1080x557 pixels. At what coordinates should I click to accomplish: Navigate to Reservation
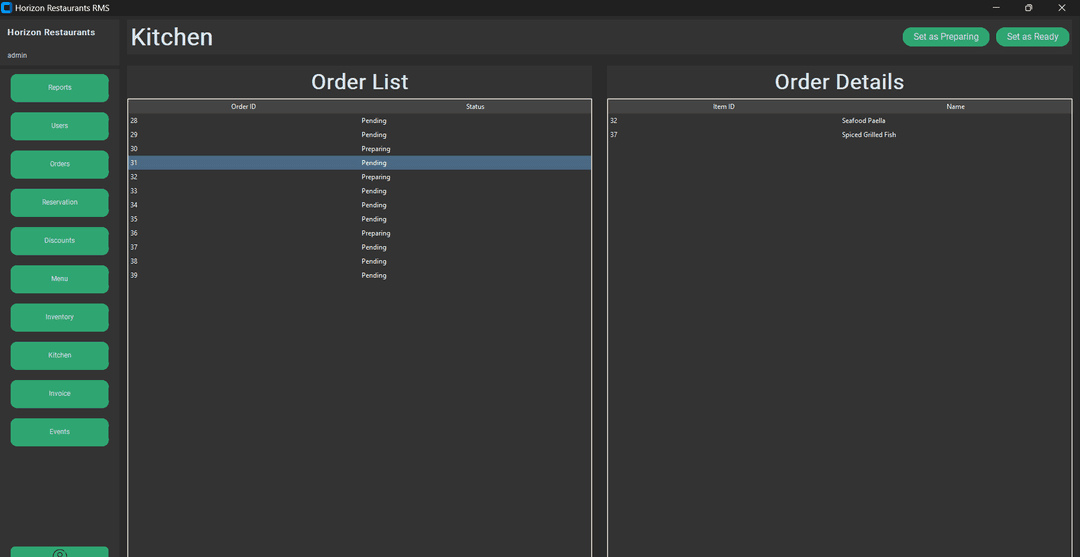pyautogui.click(x=59, y=202)
